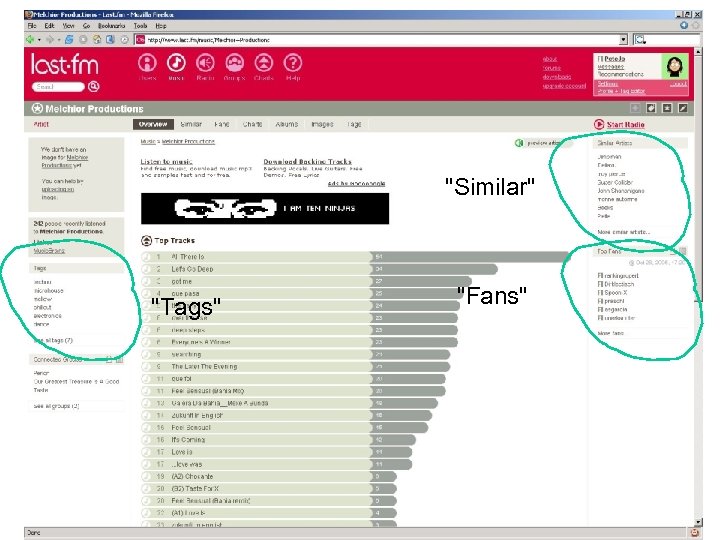Image resolution: width=720 pixels, height=540 pixels.
Task: Click the See all groups (2) link
Action: pyautogui.click(x=56, y=406)
